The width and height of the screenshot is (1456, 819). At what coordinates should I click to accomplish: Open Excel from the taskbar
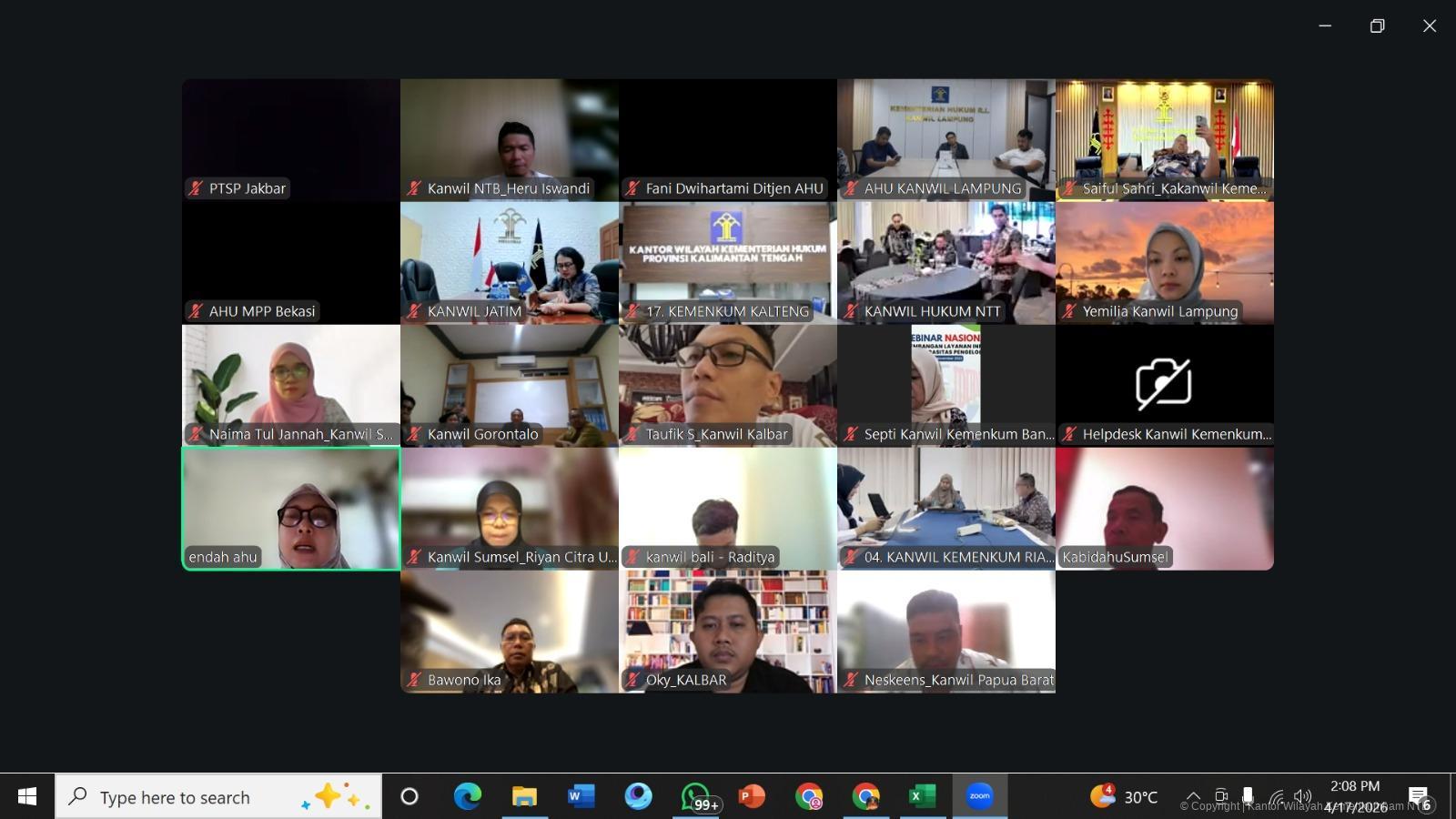(x=922, y=797)
